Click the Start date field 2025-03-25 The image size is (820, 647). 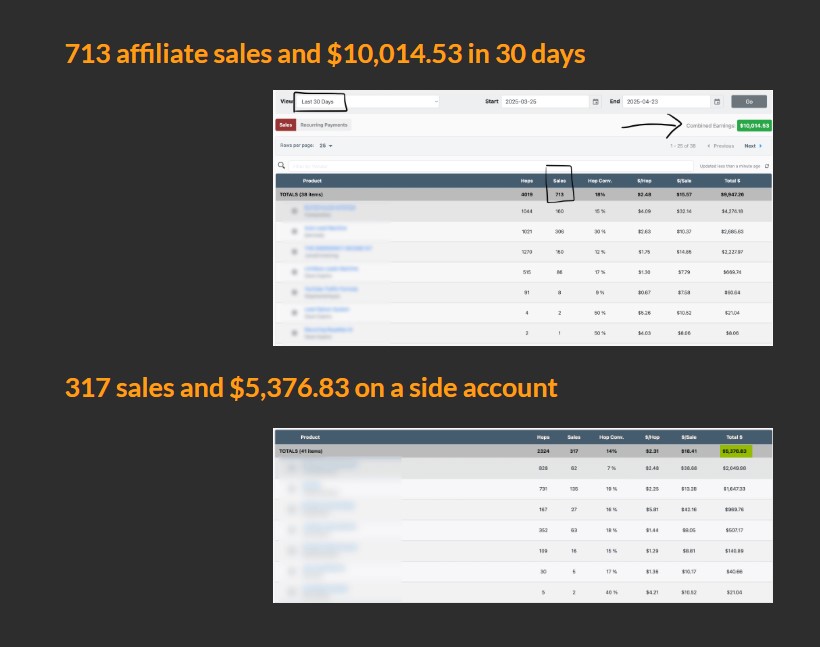point(543,102)
